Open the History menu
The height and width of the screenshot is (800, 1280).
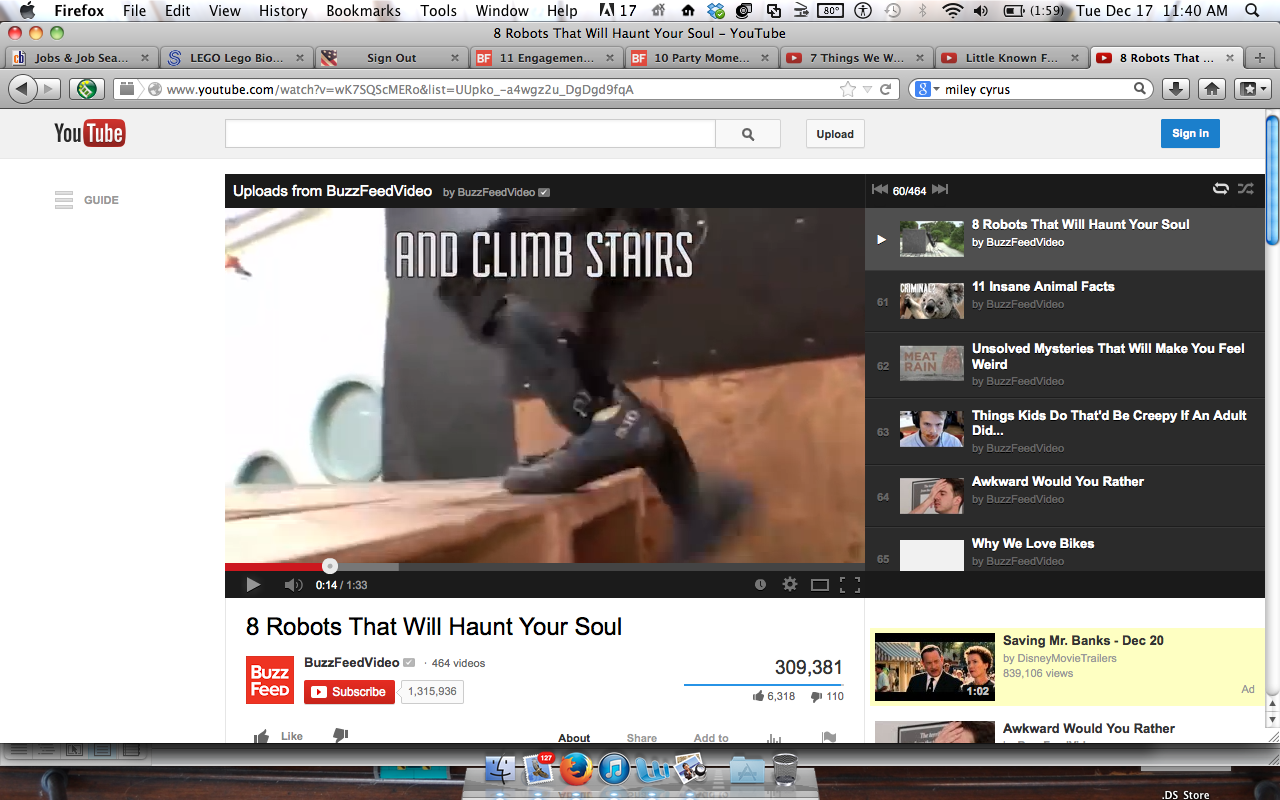click(x=283, y=11)
